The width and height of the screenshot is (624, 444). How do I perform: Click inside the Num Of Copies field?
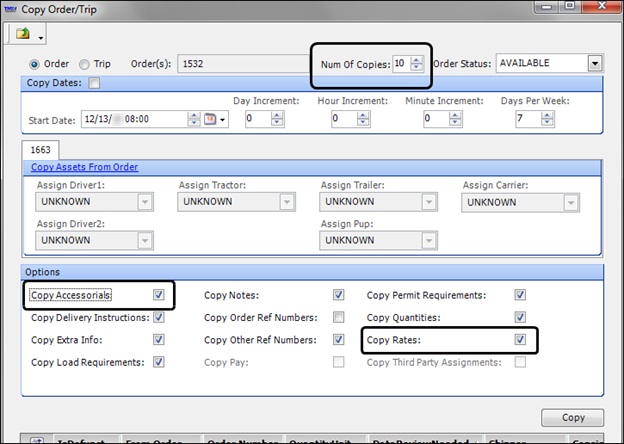[400, 64]
